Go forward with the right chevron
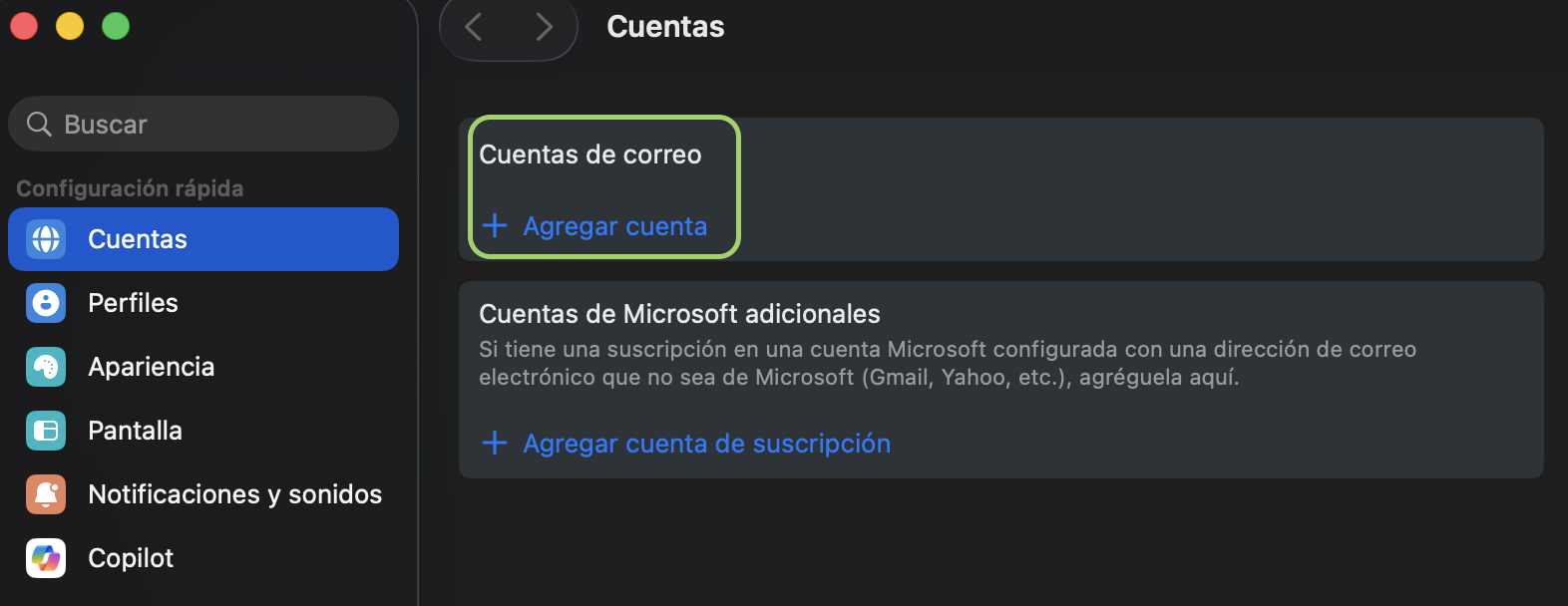 pyautogui.click(x=544, y=27)
